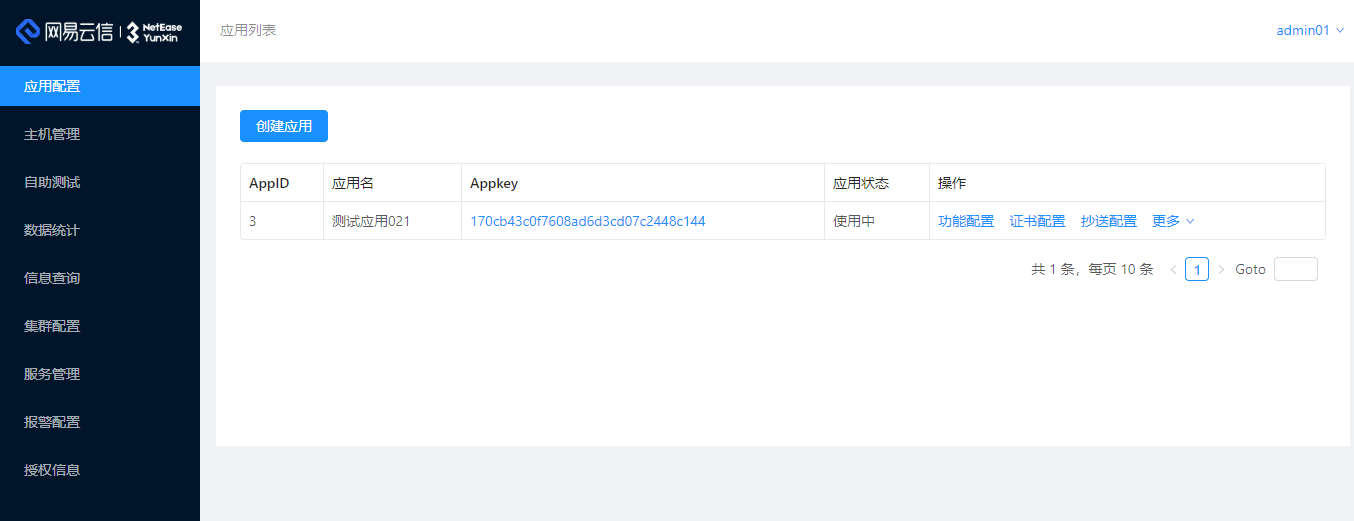The width and height of the screenshot is (1354, 521).
Task: Click the previous page arrow
Action: click(x=1173, y=269)
